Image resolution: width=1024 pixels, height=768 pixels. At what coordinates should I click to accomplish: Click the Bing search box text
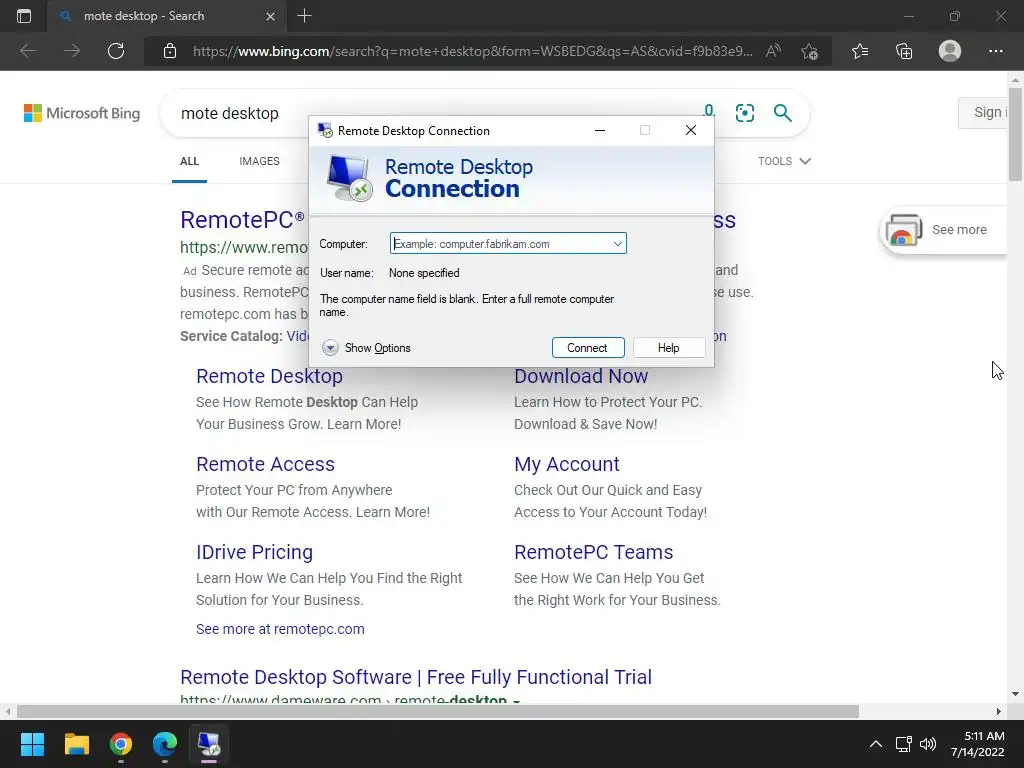coord(230,114)
